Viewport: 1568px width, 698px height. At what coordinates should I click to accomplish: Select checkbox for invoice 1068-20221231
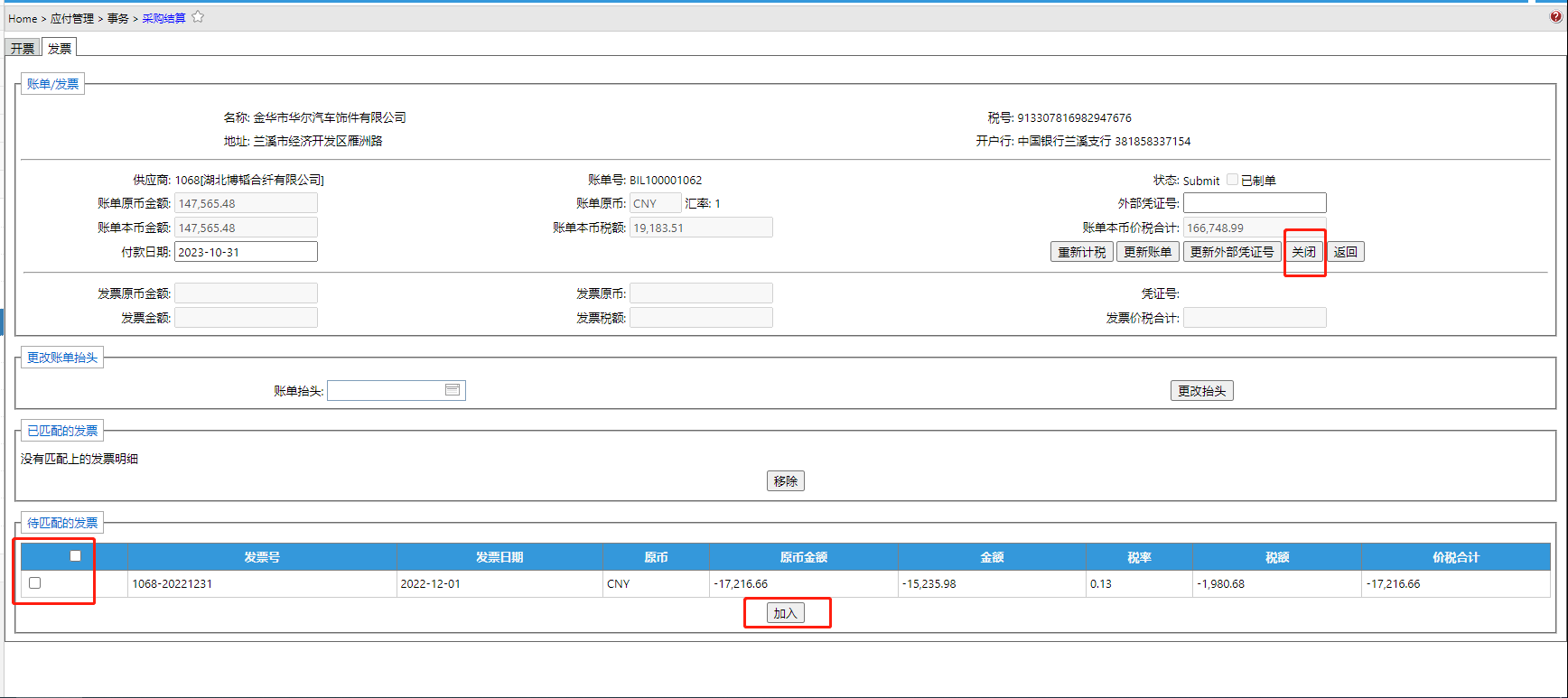click(x=35, y=583)
